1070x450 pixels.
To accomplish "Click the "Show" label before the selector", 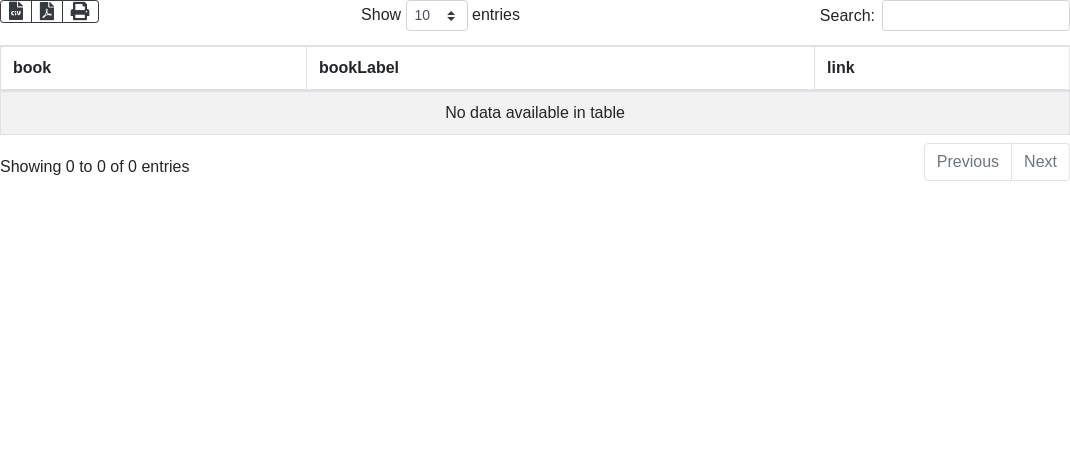I will [380, 15].
